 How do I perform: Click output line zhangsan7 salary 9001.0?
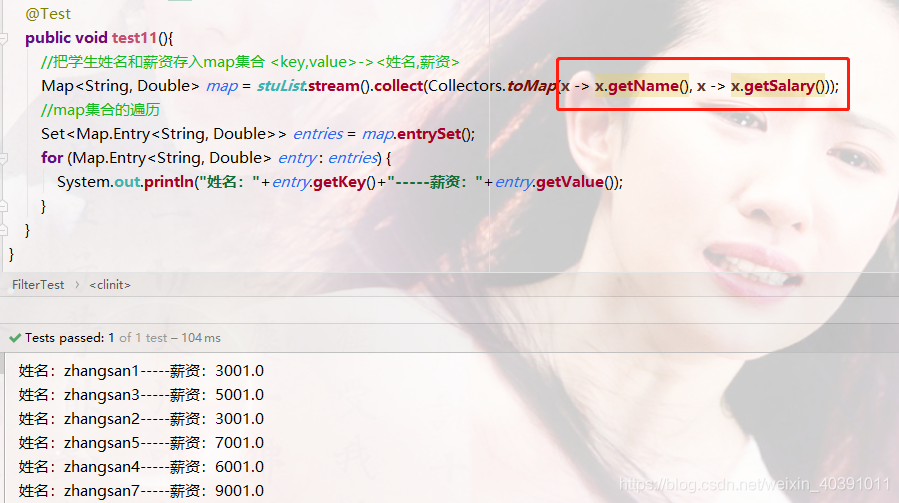[x=141, y=491]
